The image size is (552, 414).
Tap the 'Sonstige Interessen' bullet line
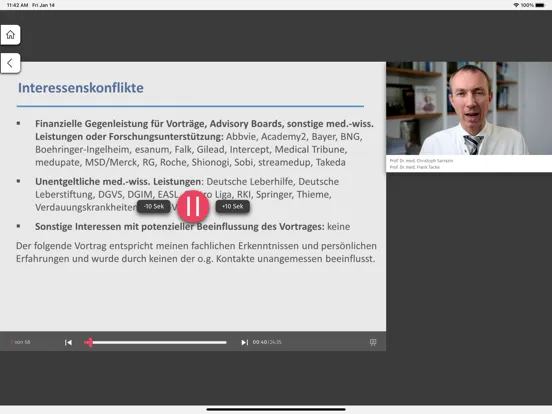click(192, 226)
